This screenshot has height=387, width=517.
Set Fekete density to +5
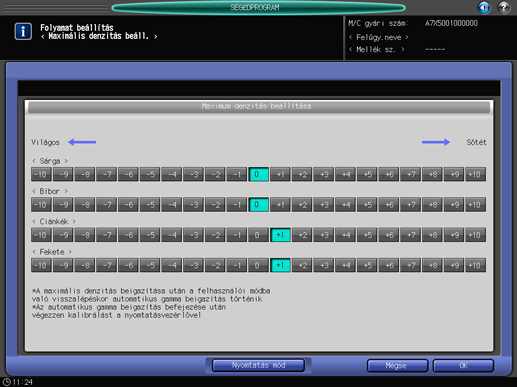tap(367, 265)
